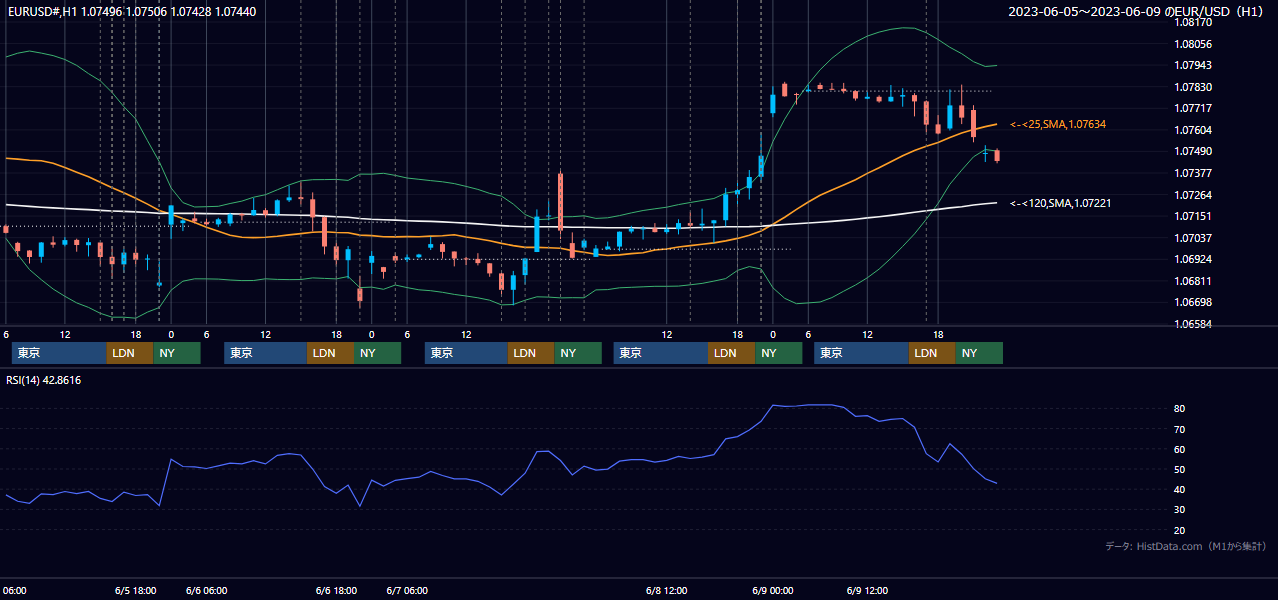The image size is (1278, 600).
Task: Click RSI scale value 70
Action: pyautogui.click(x=1180, y=429)
